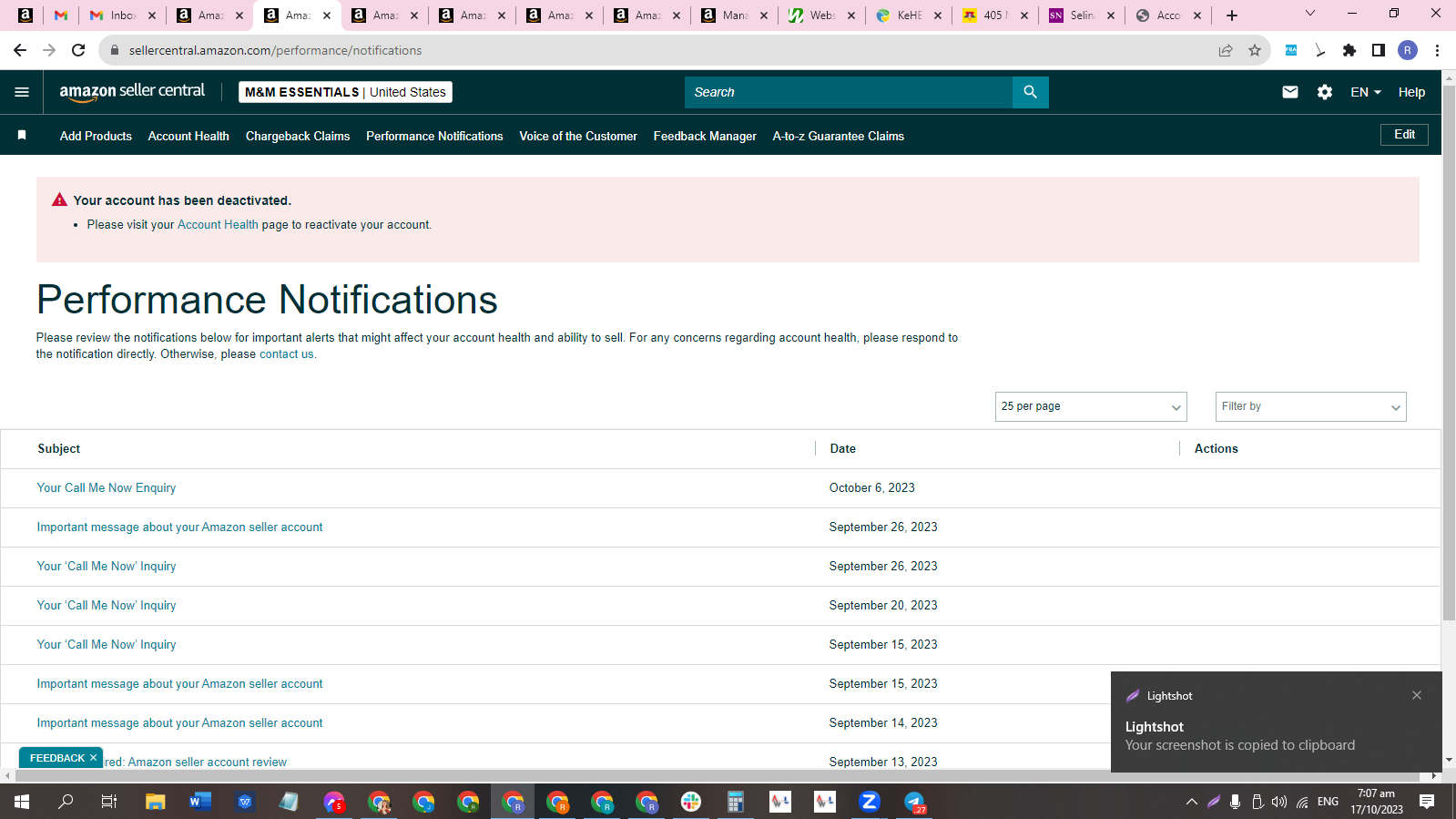Open File Explorer from the taskbar
1456x819 pixels.
[x=156, y=802]
